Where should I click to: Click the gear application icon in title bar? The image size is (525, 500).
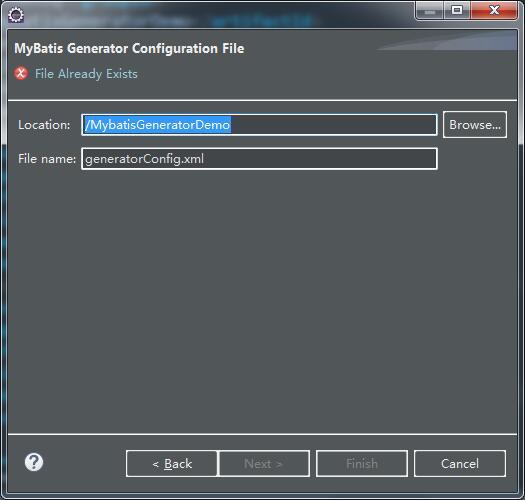[16, 15]
